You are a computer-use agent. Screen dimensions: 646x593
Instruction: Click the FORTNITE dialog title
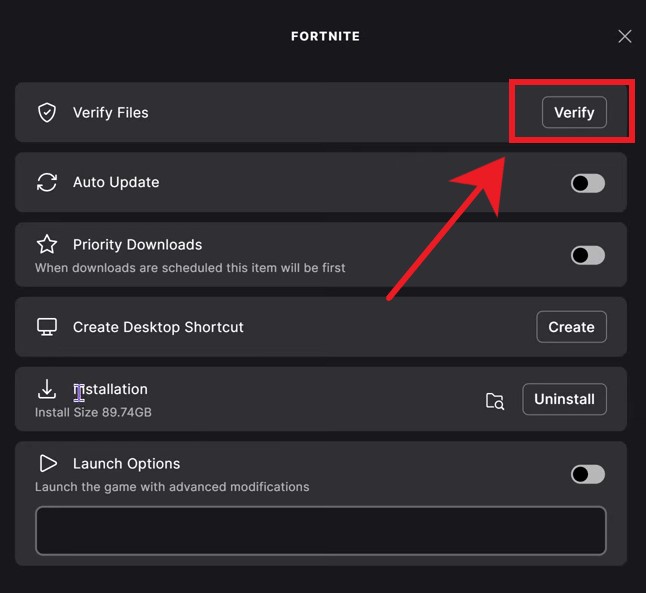tap(325, 36)
